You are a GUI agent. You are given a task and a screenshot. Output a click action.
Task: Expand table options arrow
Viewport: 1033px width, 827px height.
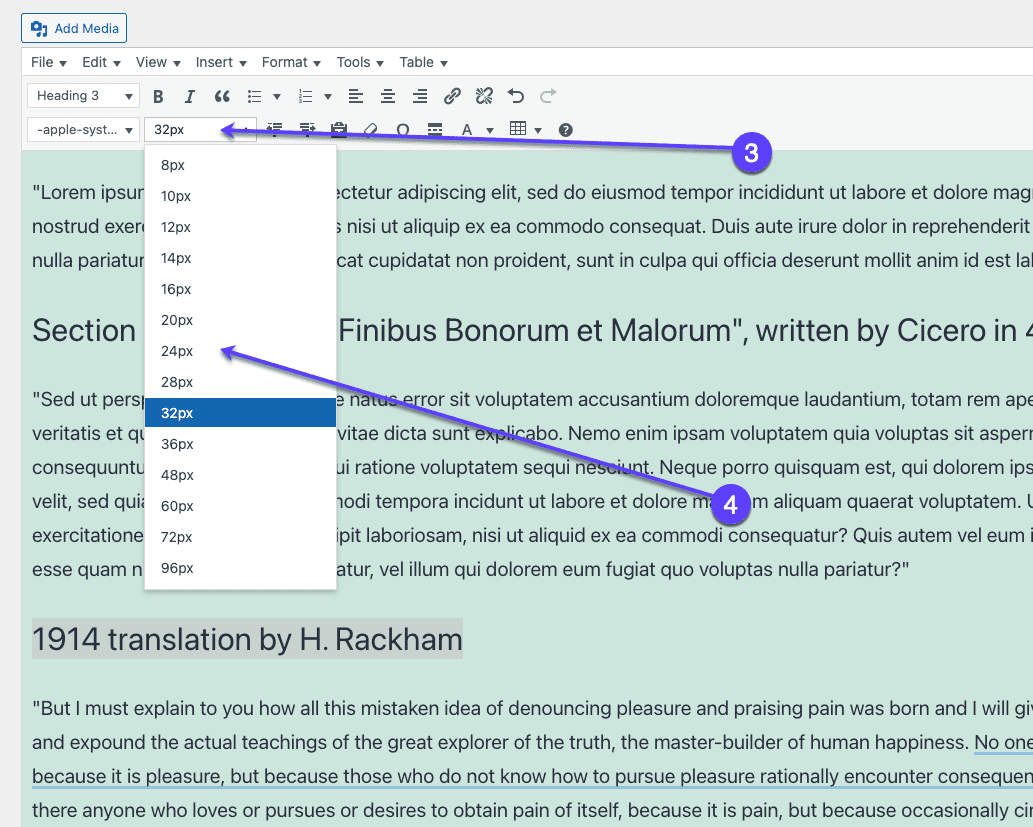[538, 130]
